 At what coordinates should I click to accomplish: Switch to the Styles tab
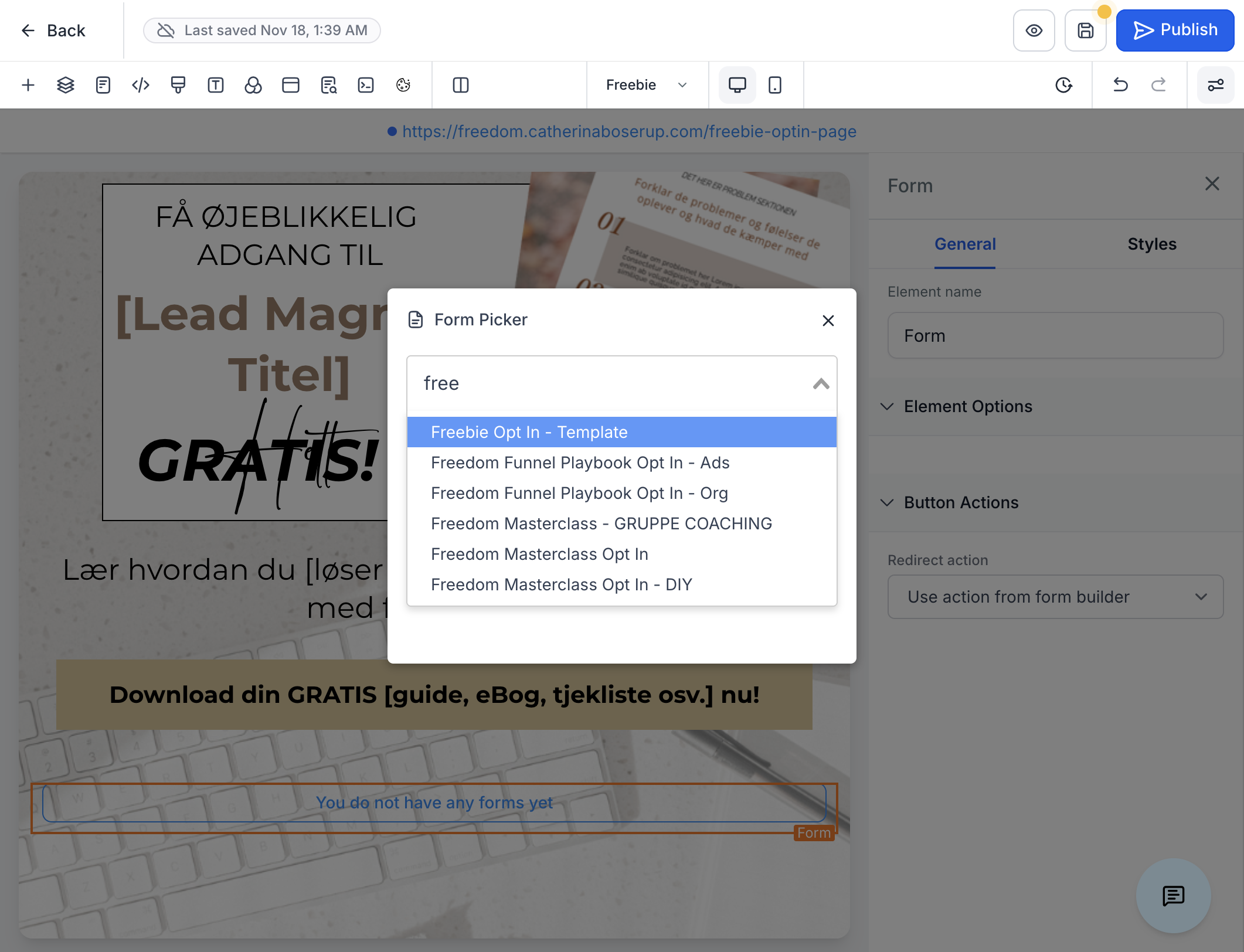pos(1152,244)
